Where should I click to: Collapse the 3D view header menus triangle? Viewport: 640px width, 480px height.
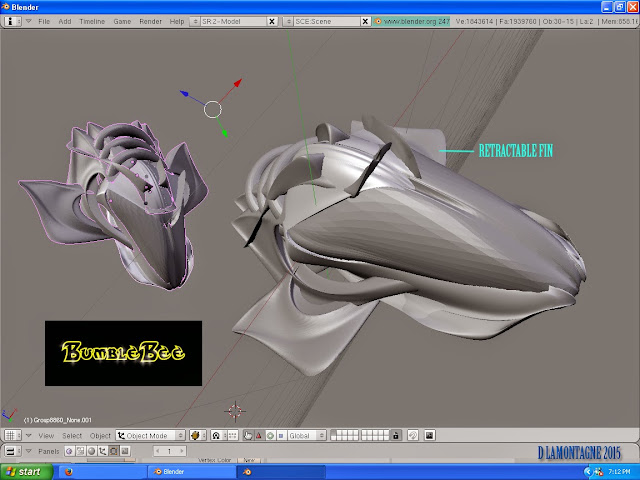29,436
